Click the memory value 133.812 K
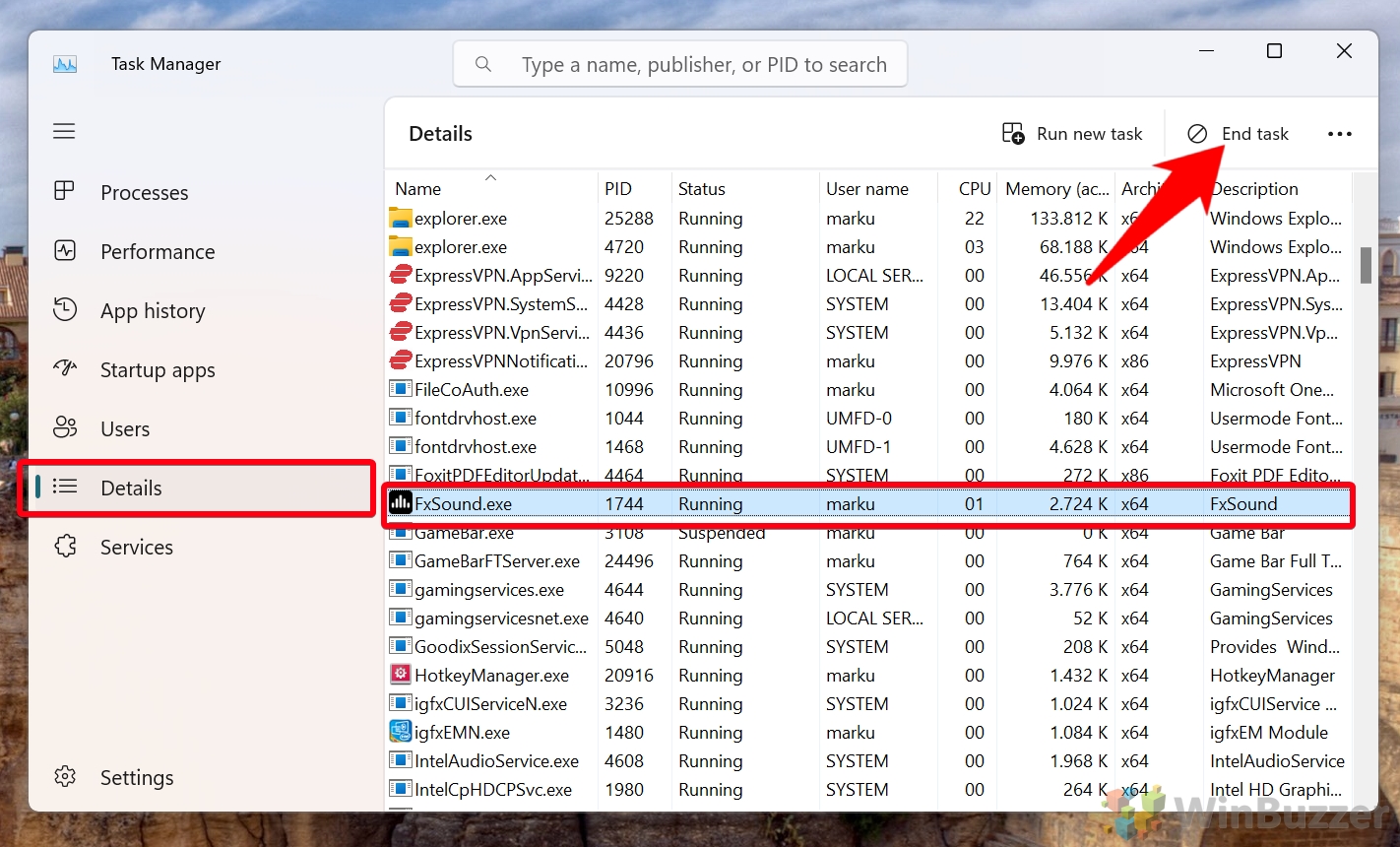The image size is (1400, 847). tap(1068, 218)
